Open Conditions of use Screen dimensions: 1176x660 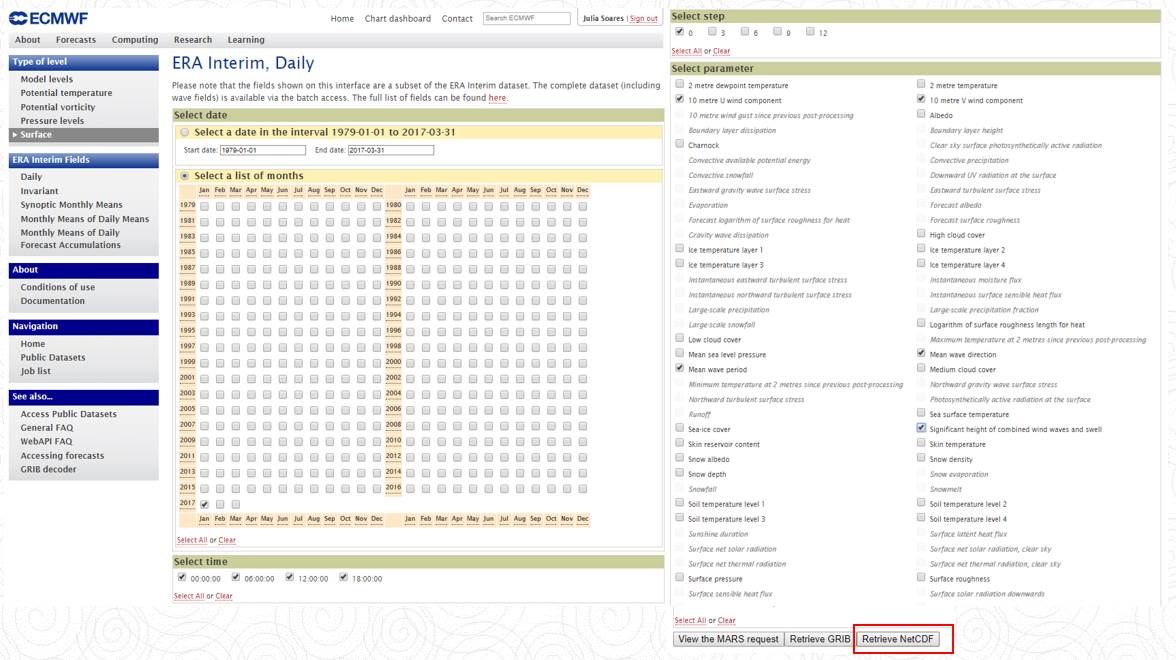pos(58,287)
